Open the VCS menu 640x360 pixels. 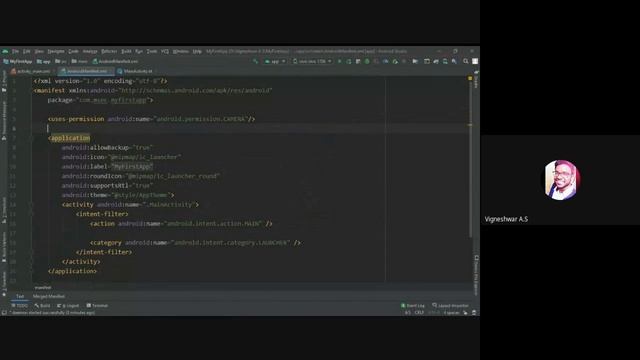pyautogui.click(x=165, y=51)
